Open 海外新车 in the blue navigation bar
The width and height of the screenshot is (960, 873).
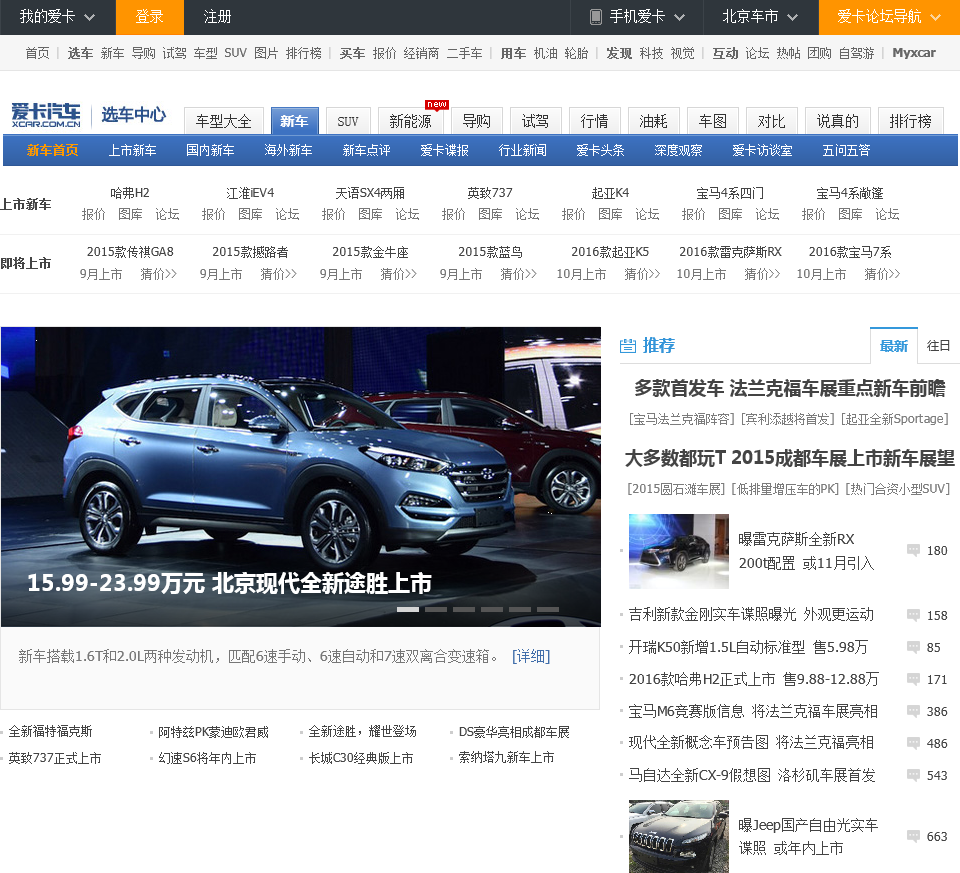[288, 150]
